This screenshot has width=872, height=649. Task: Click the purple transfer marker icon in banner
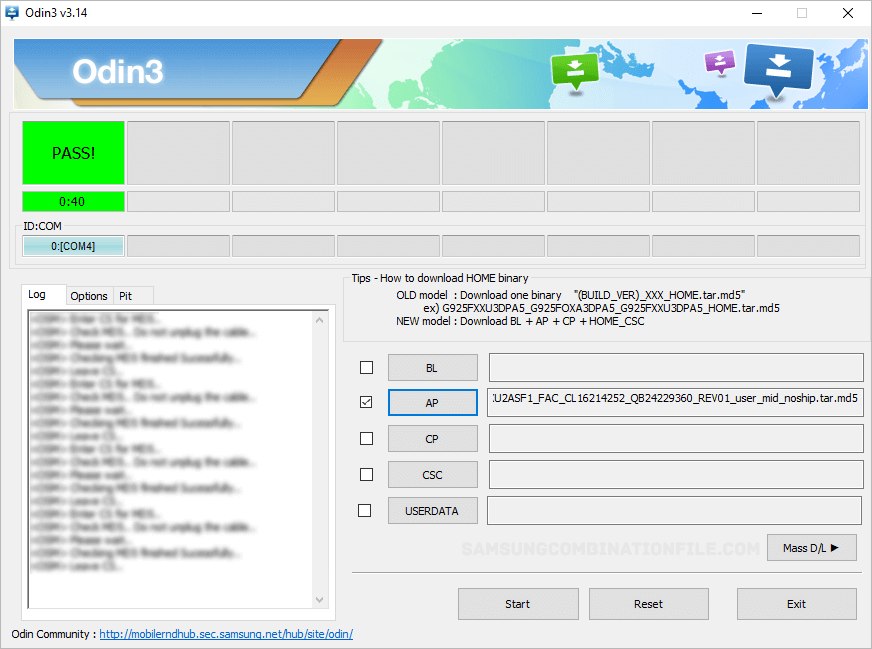point(720,61)
